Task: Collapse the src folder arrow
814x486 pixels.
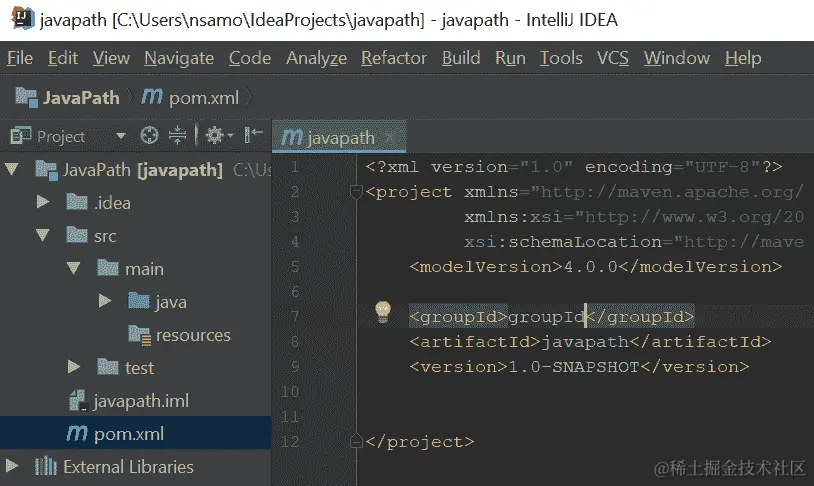Action: click(43, 235)
